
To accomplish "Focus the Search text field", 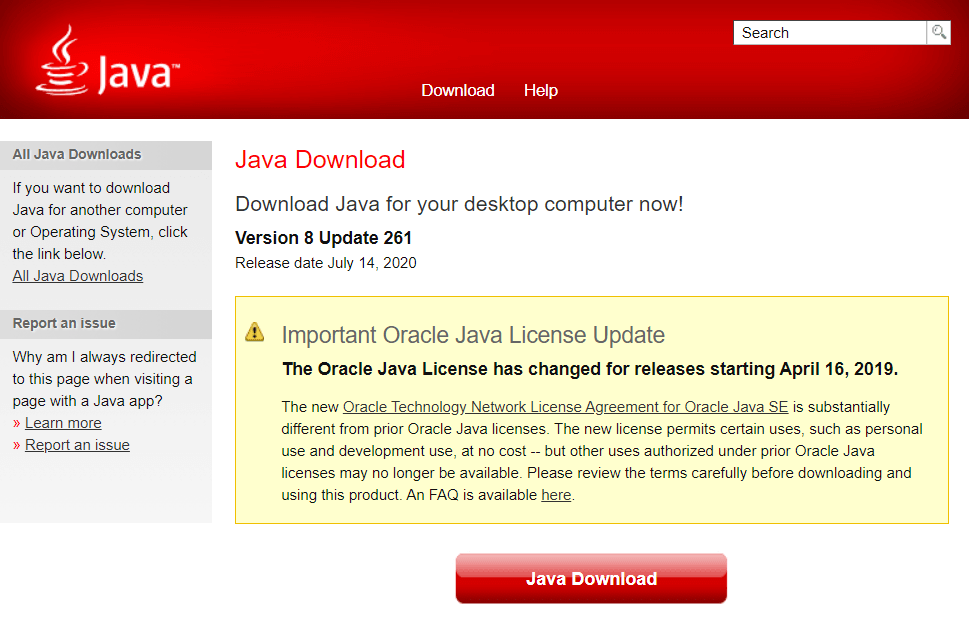I will pos(829,33).
